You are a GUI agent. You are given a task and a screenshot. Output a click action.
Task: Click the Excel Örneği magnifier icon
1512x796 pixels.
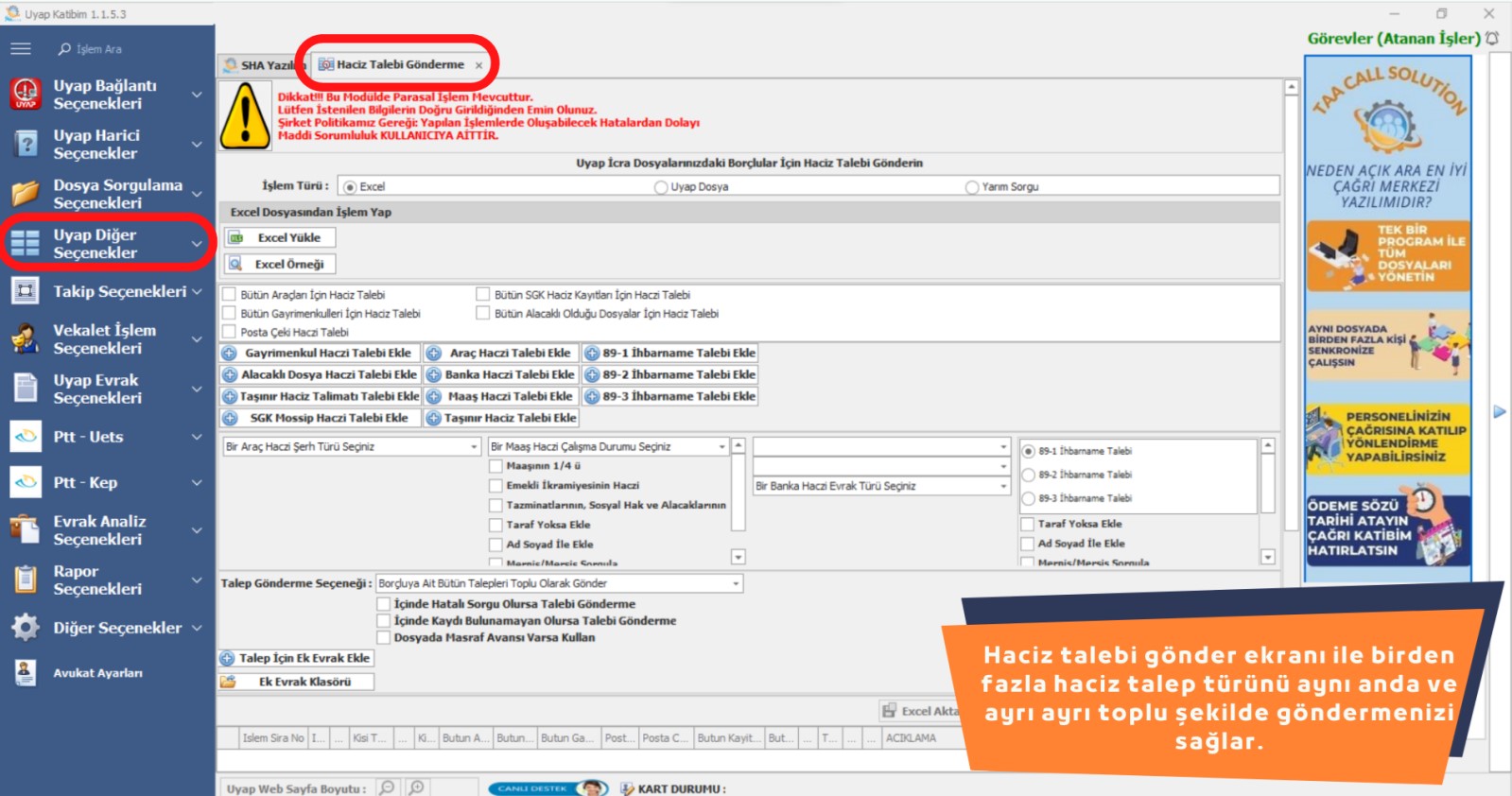[236, 264]
